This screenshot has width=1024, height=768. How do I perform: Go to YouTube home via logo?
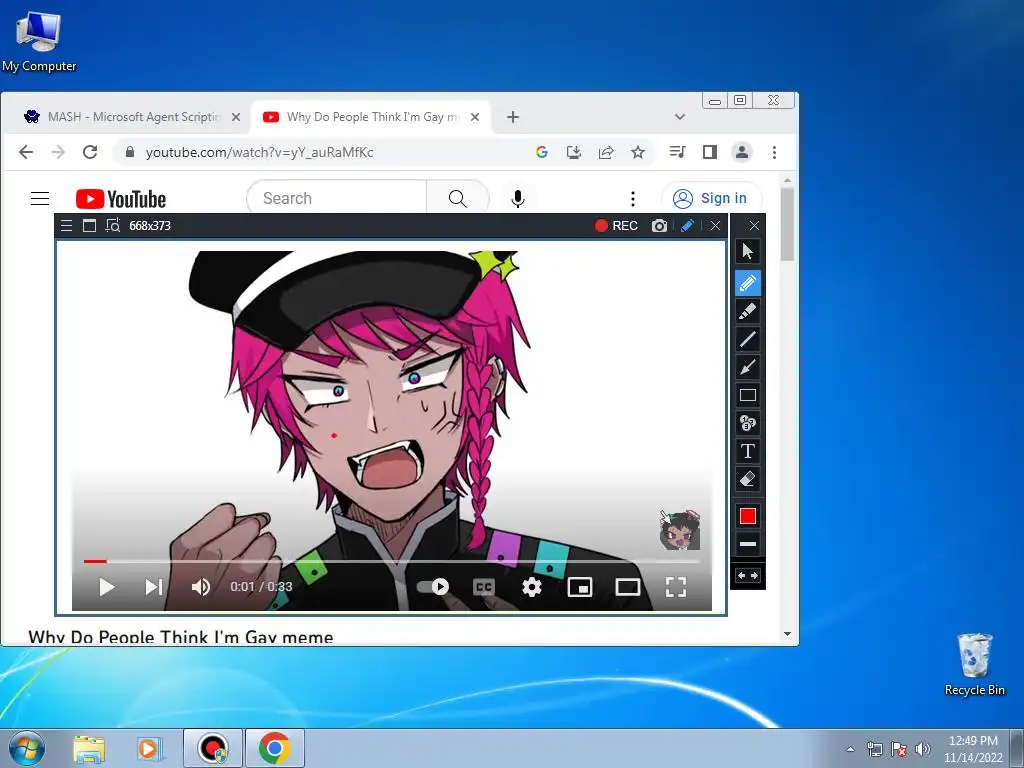[x=121, y=199]
